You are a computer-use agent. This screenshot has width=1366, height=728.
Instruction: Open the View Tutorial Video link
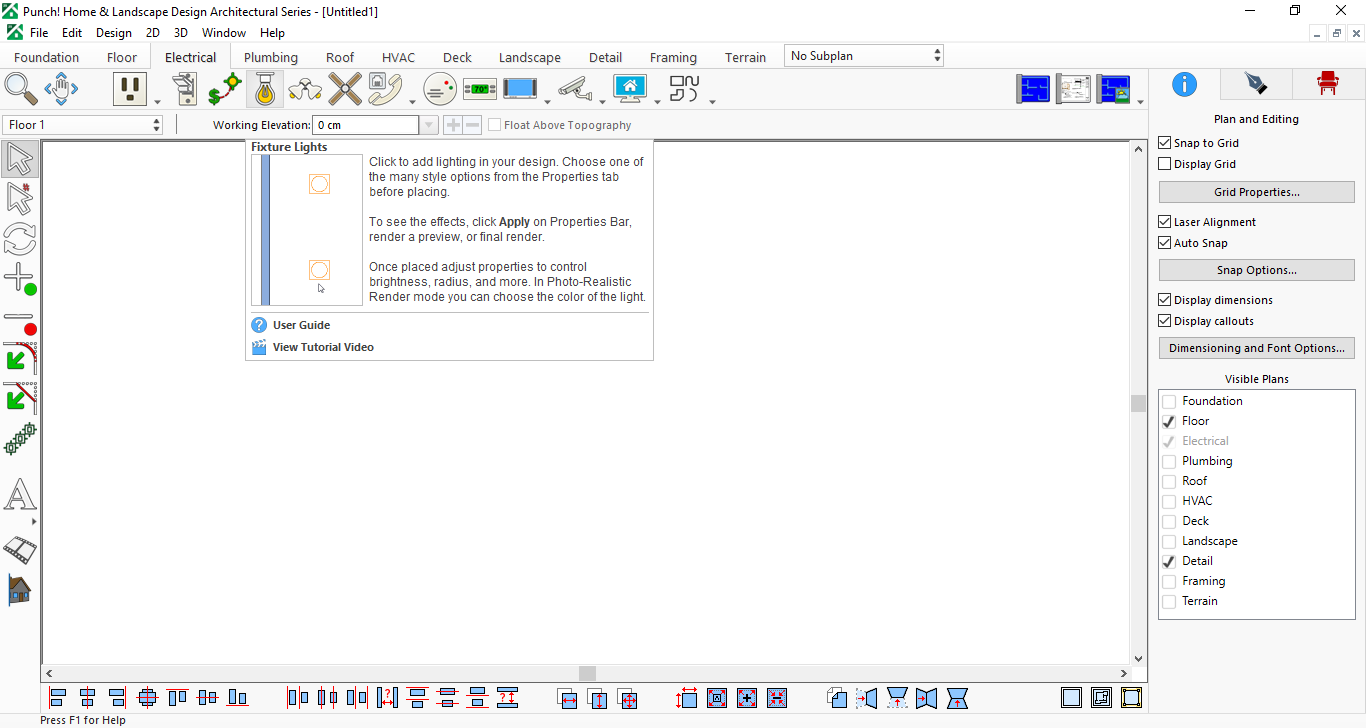point(323,347)
